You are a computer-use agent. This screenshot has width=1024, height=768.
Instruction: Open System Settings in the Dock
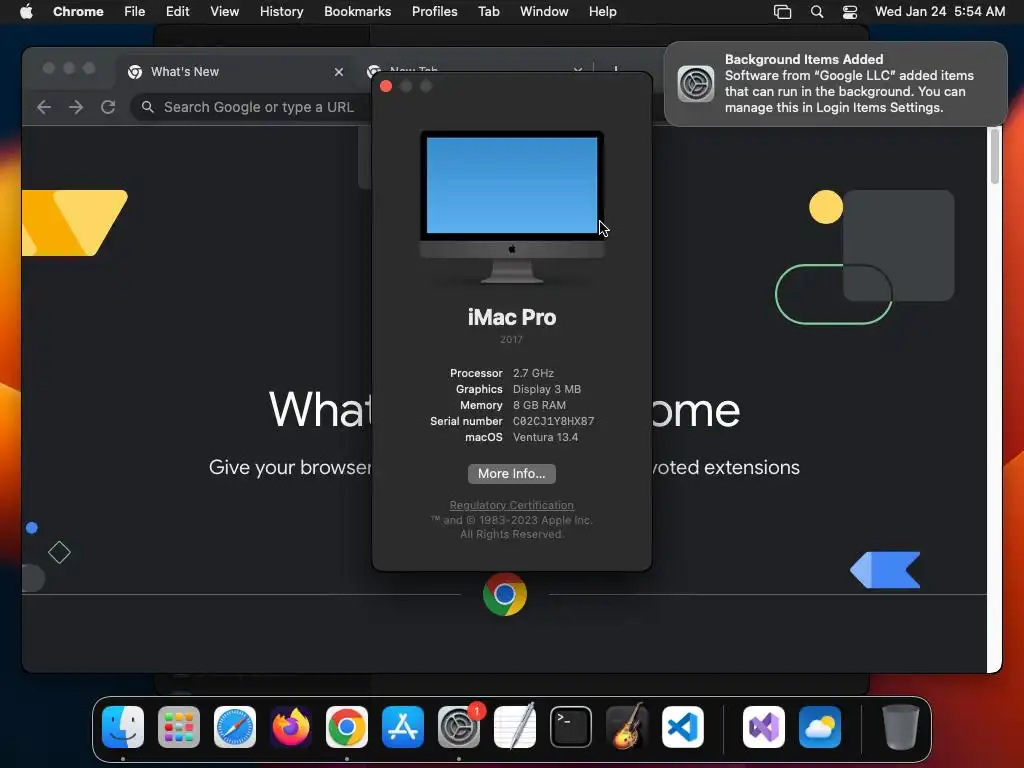458,727
